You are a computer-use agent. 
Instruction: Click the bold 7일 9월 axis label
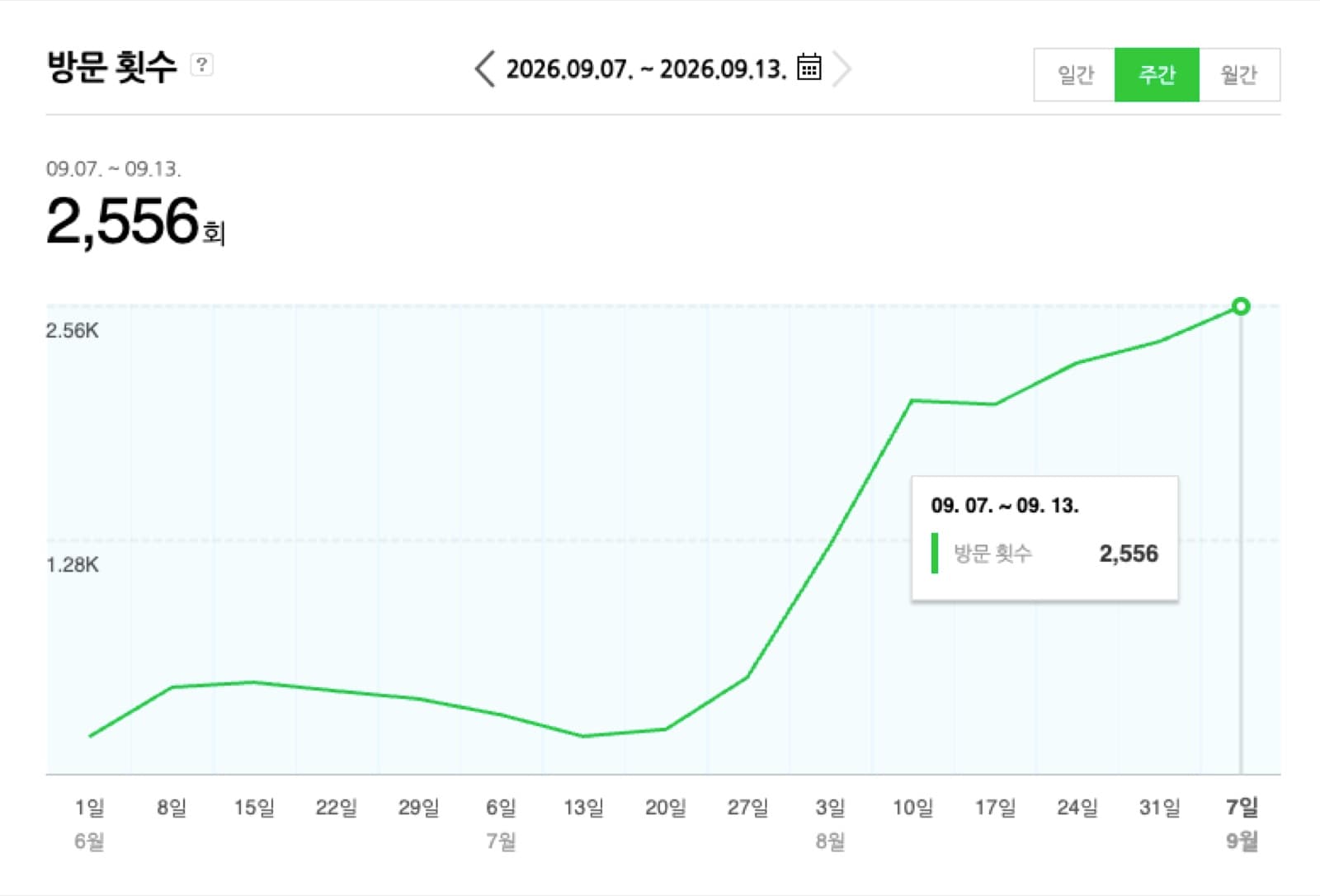point(1242,823)
